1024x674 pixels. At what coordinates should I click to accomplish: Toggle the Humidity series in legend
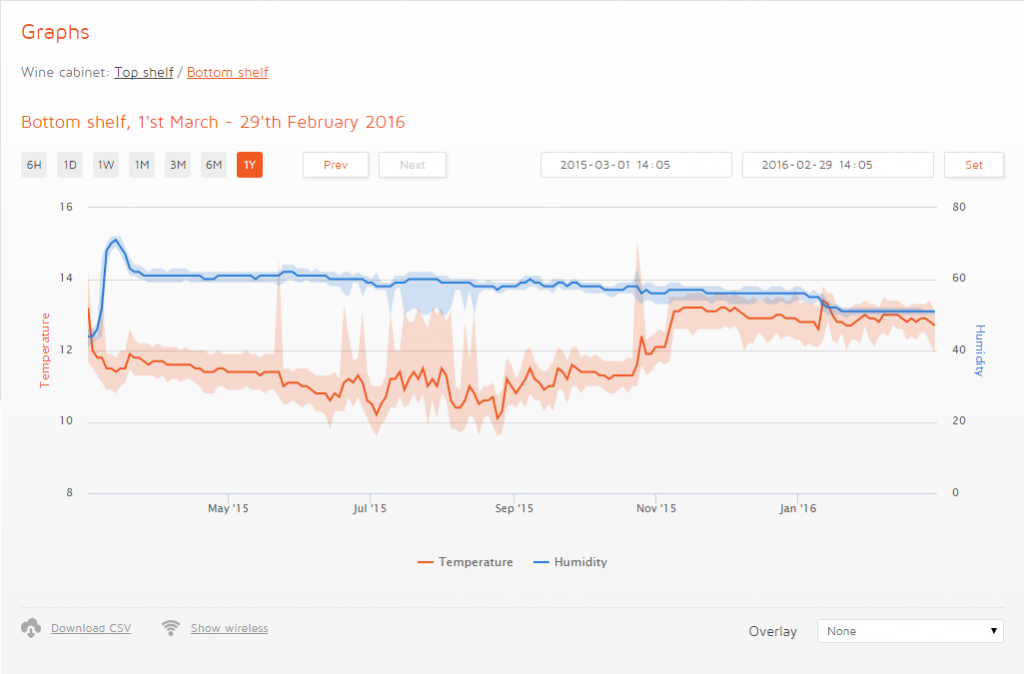tap(570, 562)
